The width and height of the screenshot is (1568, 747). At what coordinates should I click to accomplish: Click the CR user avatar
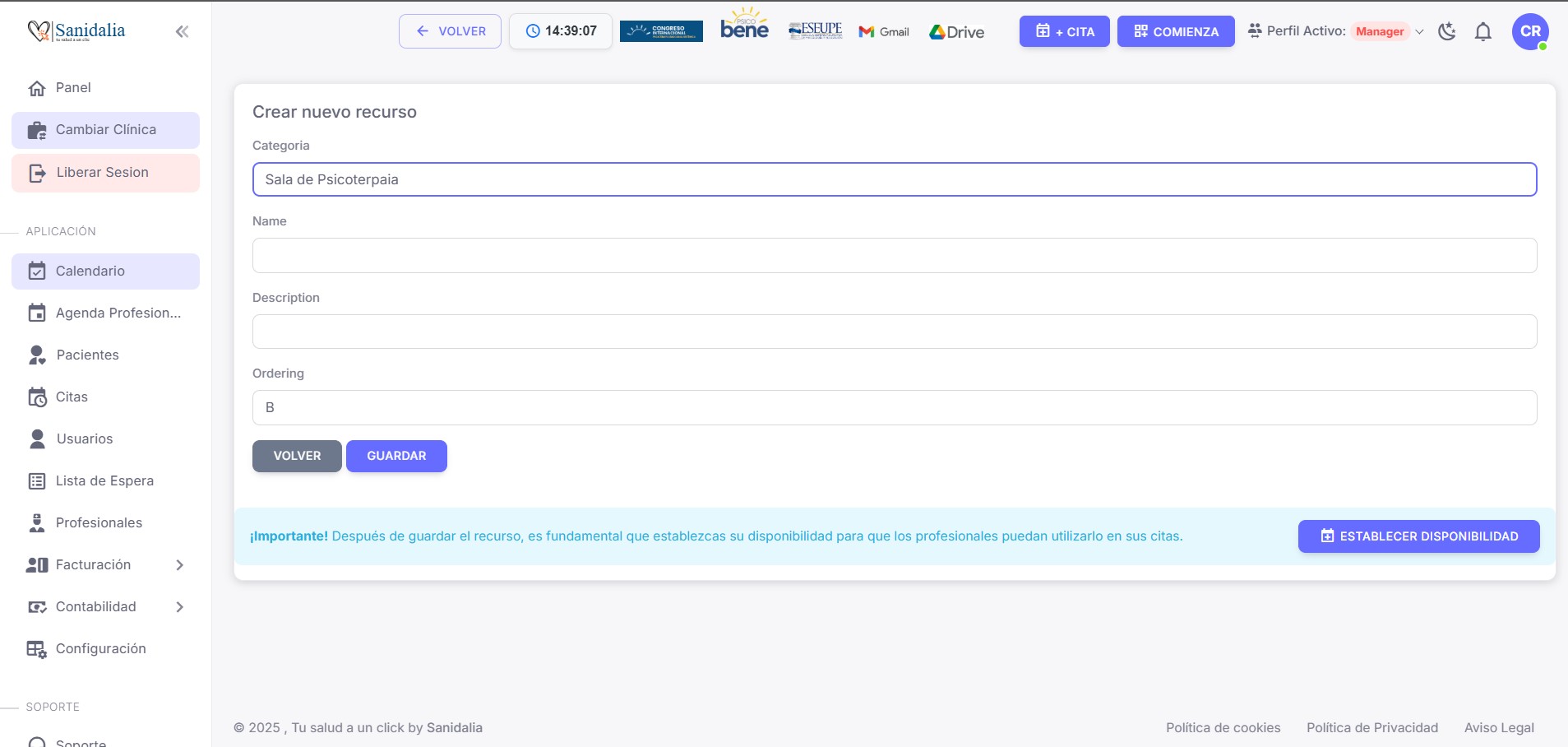(1529, 31)
